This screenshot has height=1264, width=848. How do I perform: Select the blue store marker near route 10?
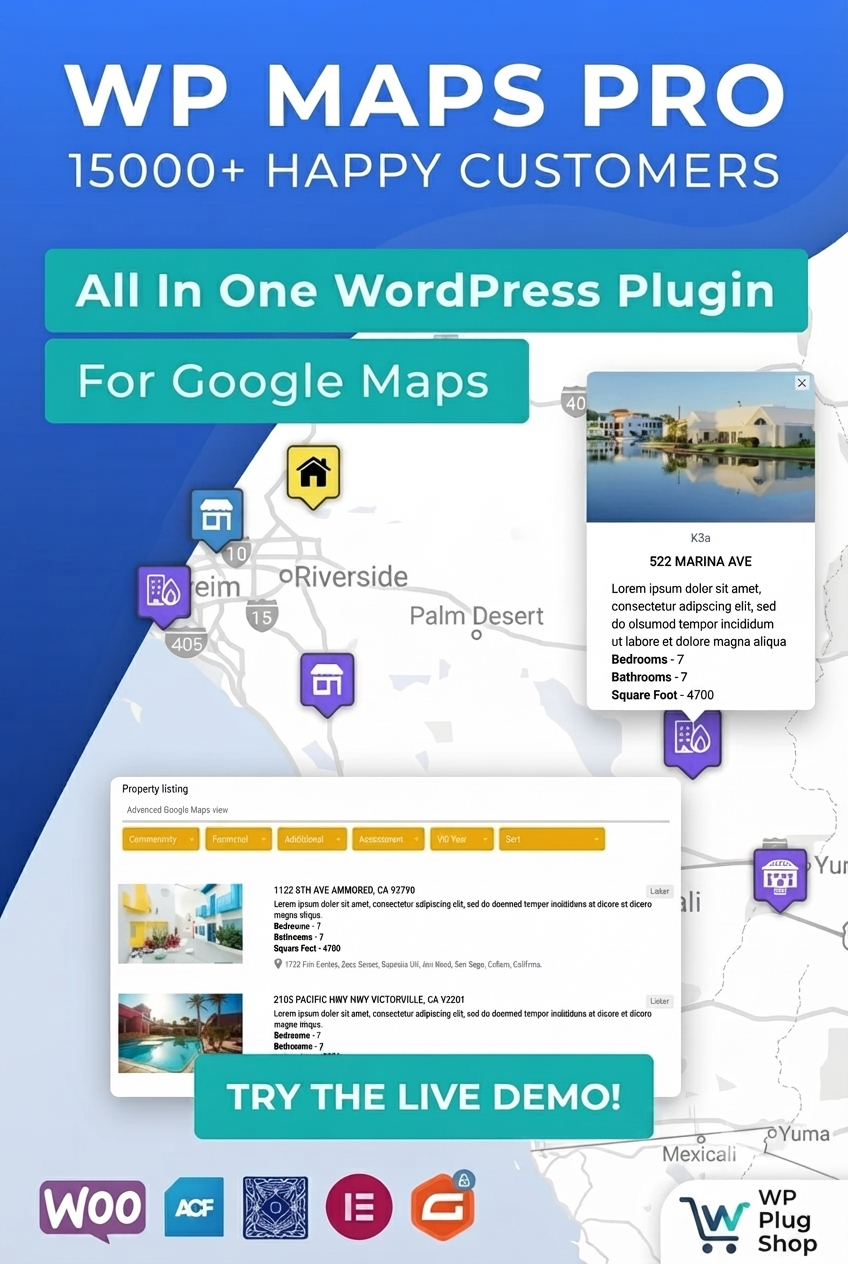218,518
